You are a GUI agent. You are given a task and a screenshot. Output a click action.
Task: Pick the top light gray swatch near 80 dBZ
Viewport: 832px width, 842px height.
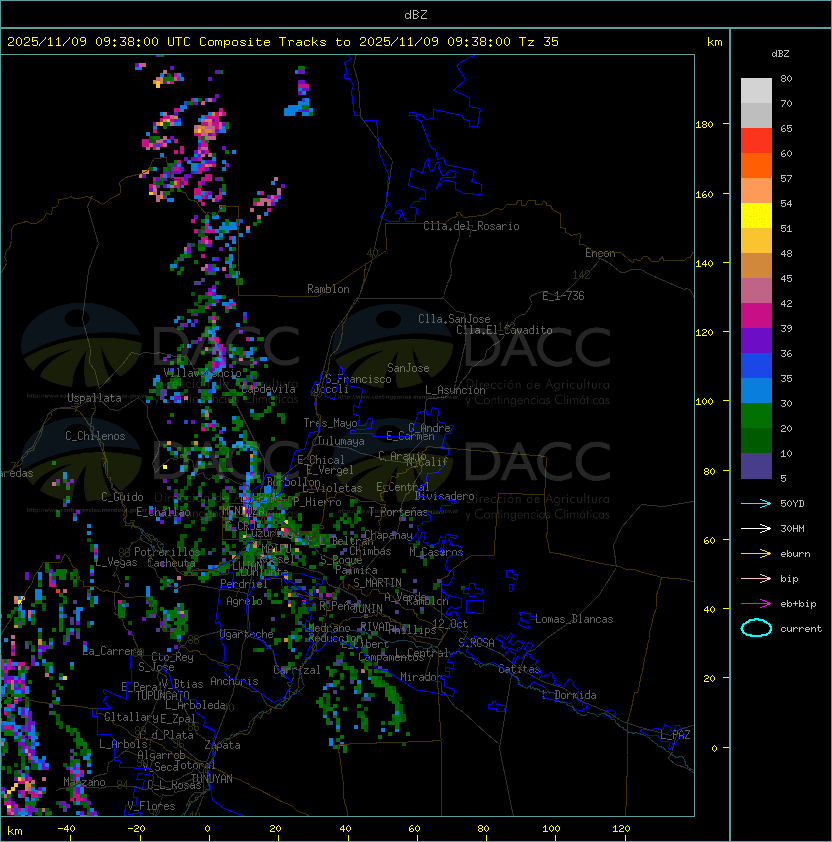756,90
